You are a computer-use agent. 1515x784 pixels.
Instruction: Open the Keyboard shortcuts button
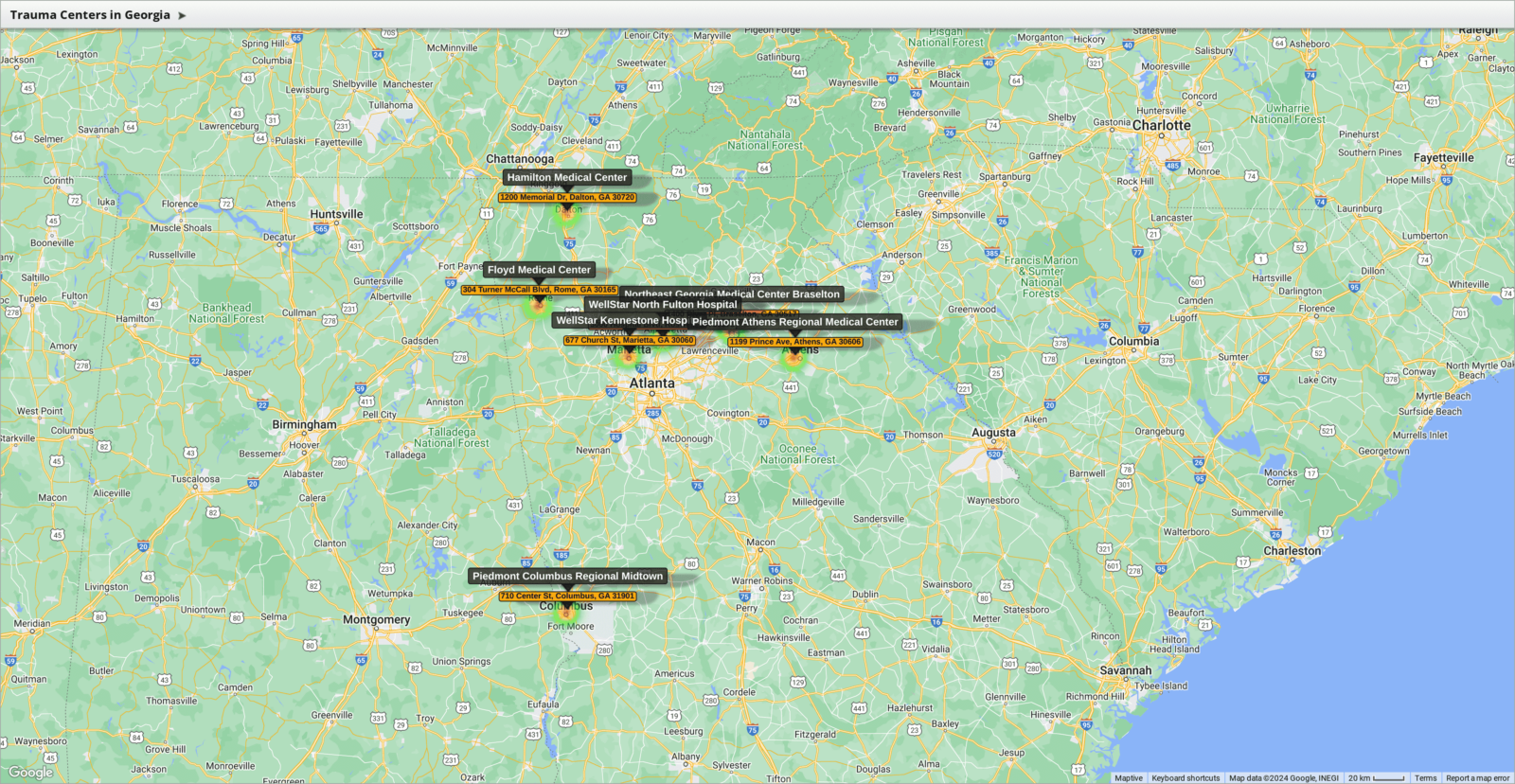(1185, 778)
